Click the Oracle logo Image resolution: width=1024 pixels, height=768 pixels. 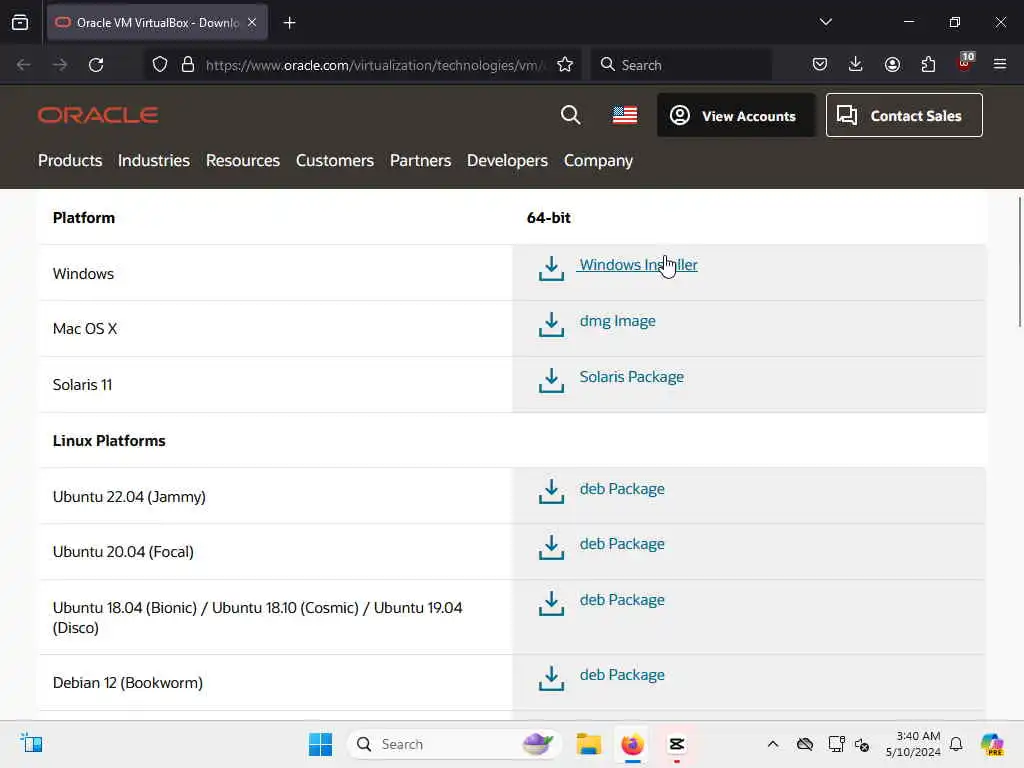pos(98,116)
